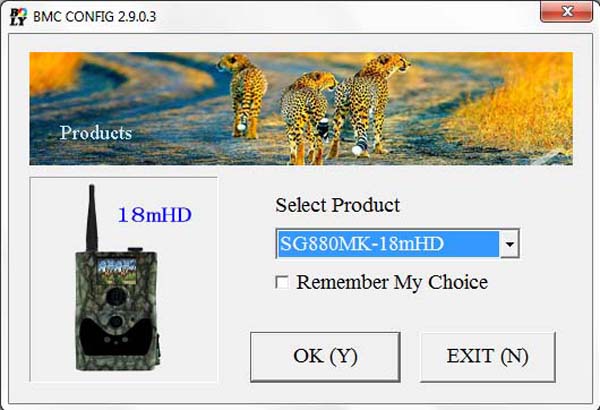Click the Select Product label
Image resolution: width=600 pixels, height=410 pixels.
pyautogui.click(x=338, y=205)
